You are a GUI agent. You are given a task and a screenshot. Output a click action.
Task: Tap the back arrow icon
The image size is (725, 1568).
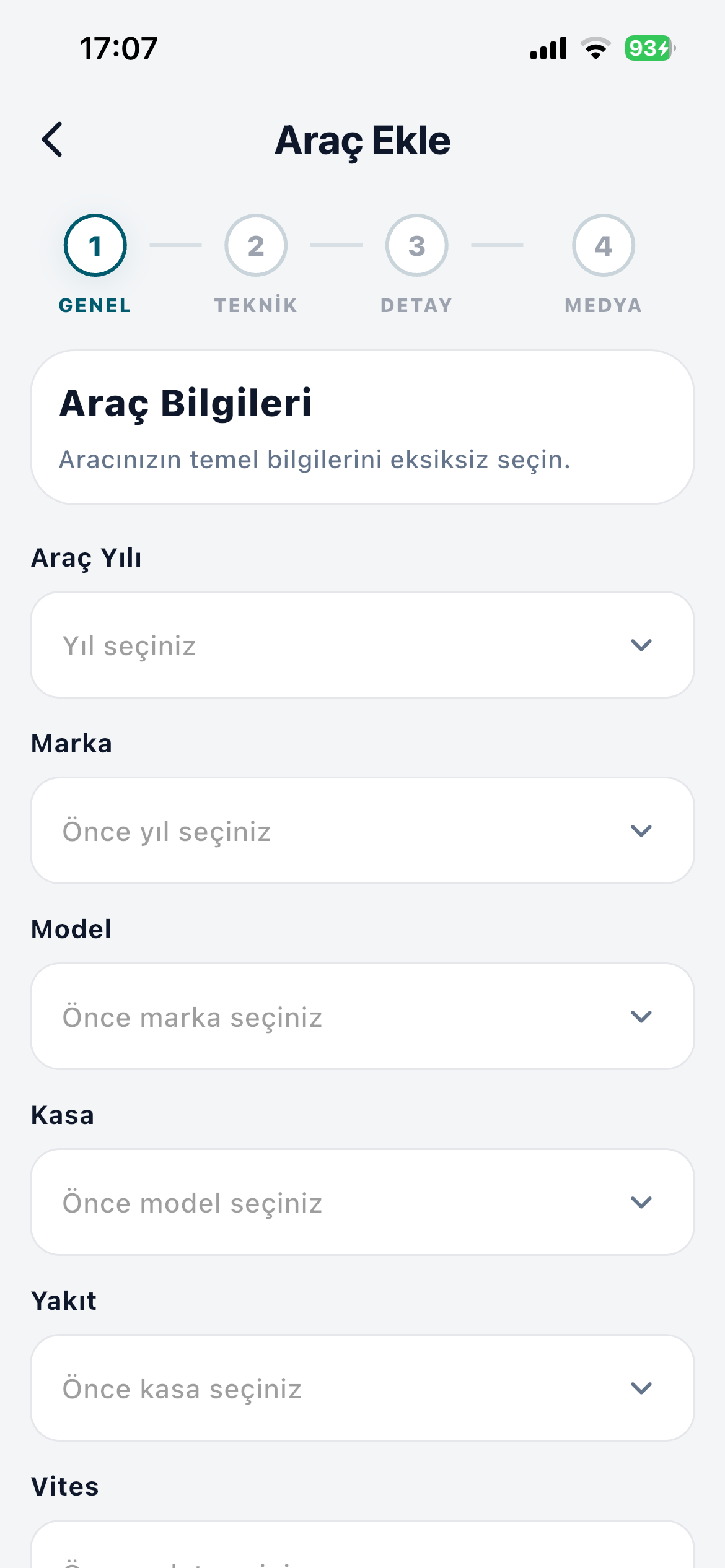coord(53,139)
